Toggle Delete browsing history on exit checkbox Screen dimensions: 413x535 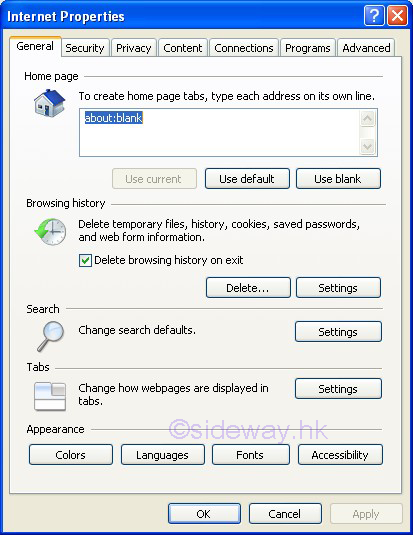(x=85, y=260)
